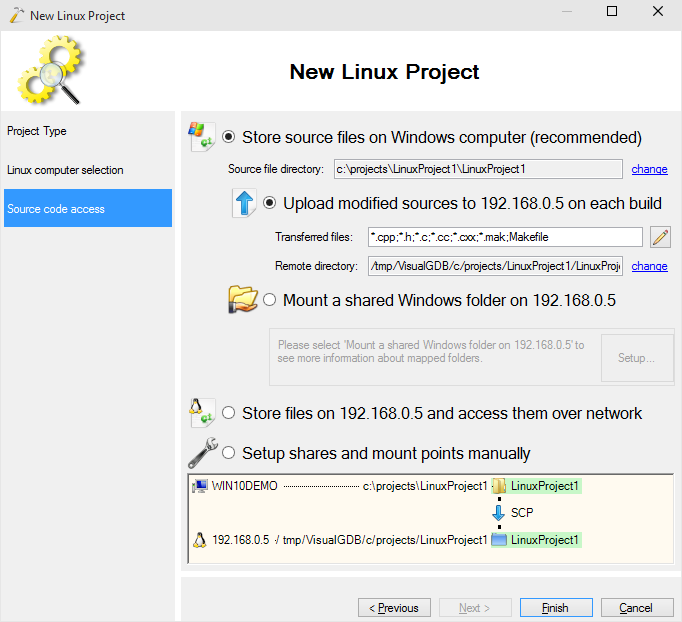Screen dimensions: 682x622
Task: Click the blue upload arrow icon
Action: click(x=244, y=203)
